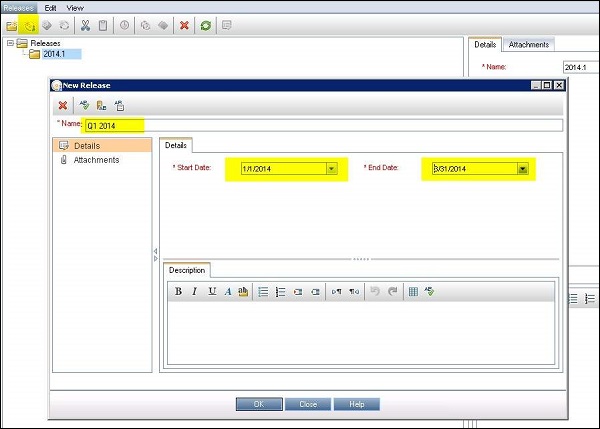600x429 pixels.
Task: Collapse the Releases tree root
Action: (x=10, y=44)
